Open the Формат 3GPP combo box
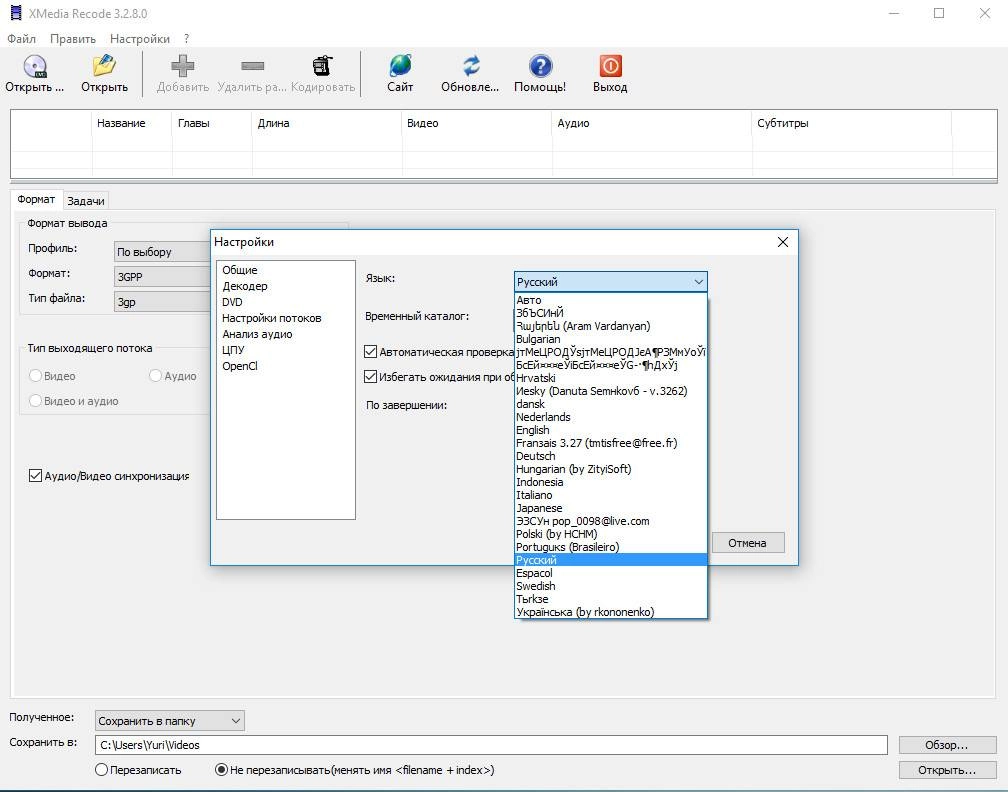This screenshot has height=792, width=1008. click(162, 276)
